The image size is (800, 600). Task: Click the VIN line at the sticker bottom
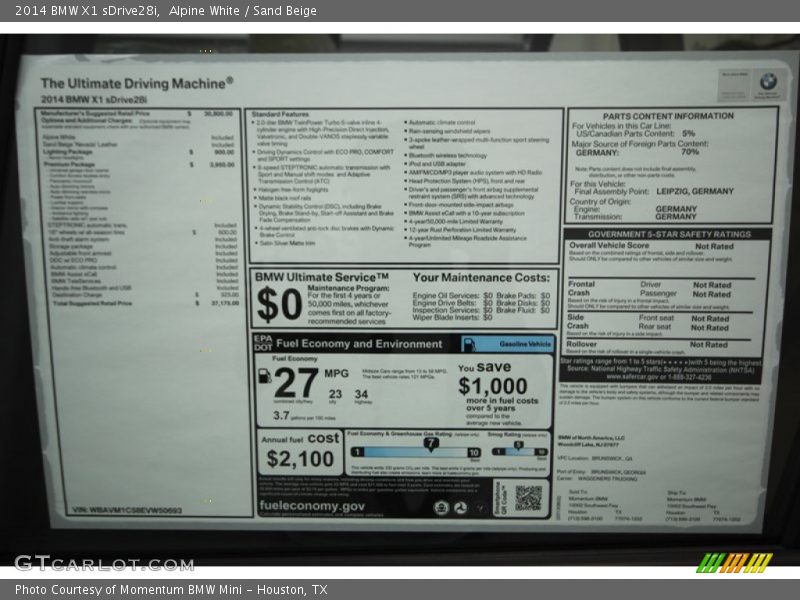(127, 510)
